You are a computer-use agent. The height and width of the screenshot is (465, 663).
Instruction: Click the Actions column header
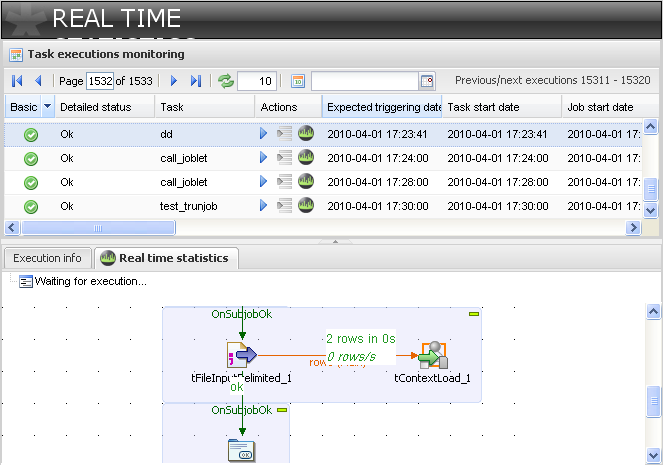(x=288, y=107)
